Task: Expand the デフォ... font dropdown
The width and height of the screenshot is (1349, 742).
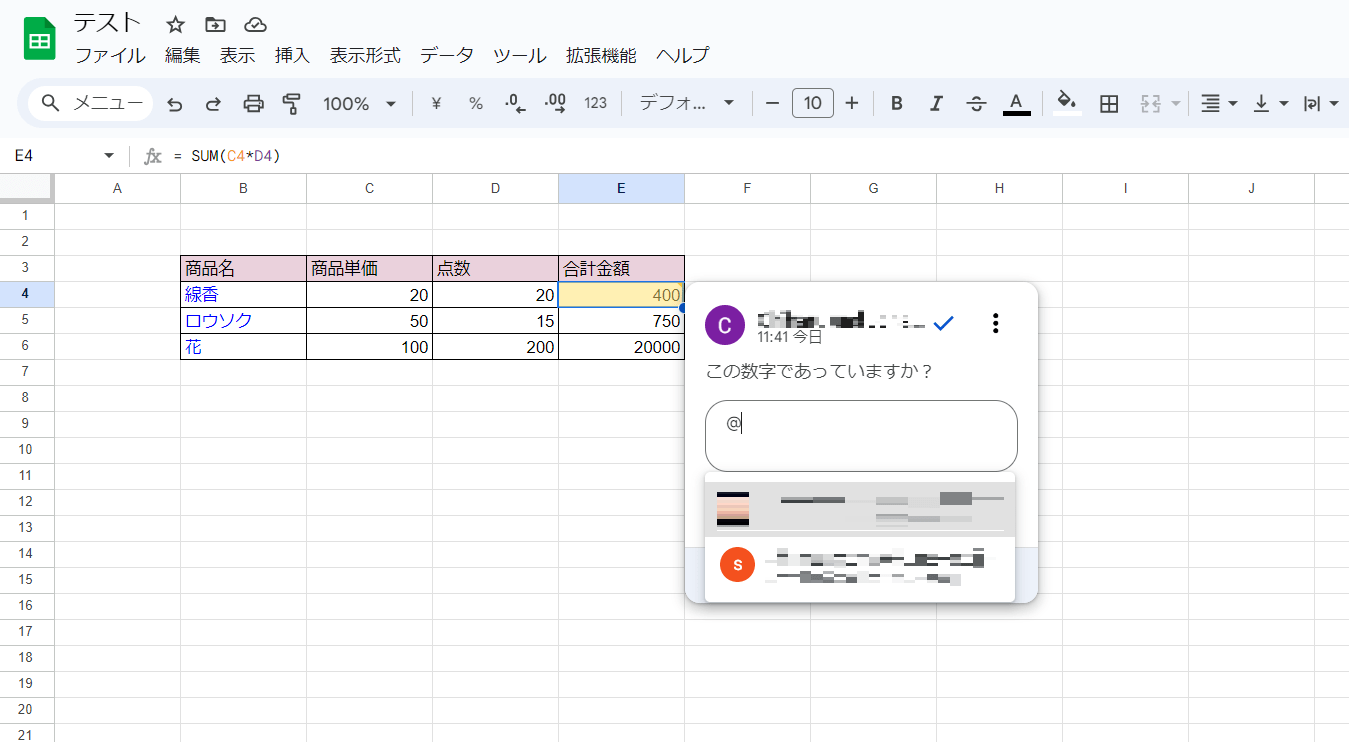Action: pyautogui.click(x=687, y=103)
